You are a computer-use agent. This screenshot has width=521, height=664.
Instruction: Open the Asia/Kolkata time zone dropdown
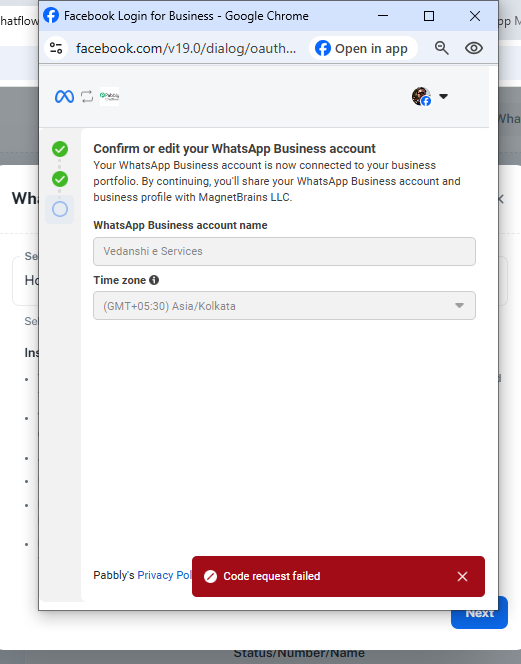(x=284, y=306)
